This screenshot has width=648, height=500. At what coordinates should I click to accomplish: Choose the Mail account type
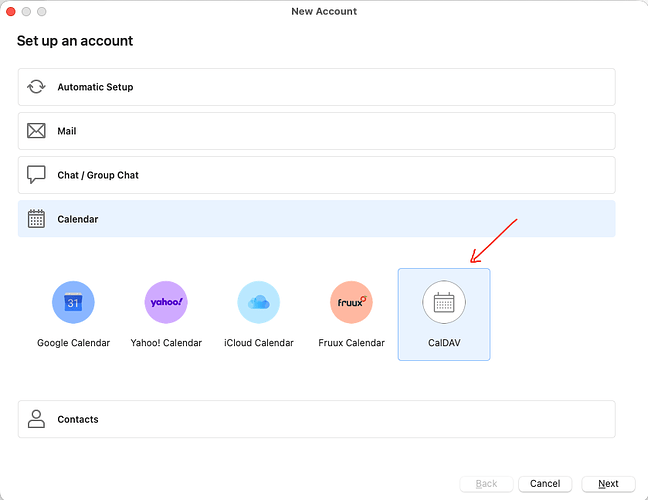tap(317, 131)
